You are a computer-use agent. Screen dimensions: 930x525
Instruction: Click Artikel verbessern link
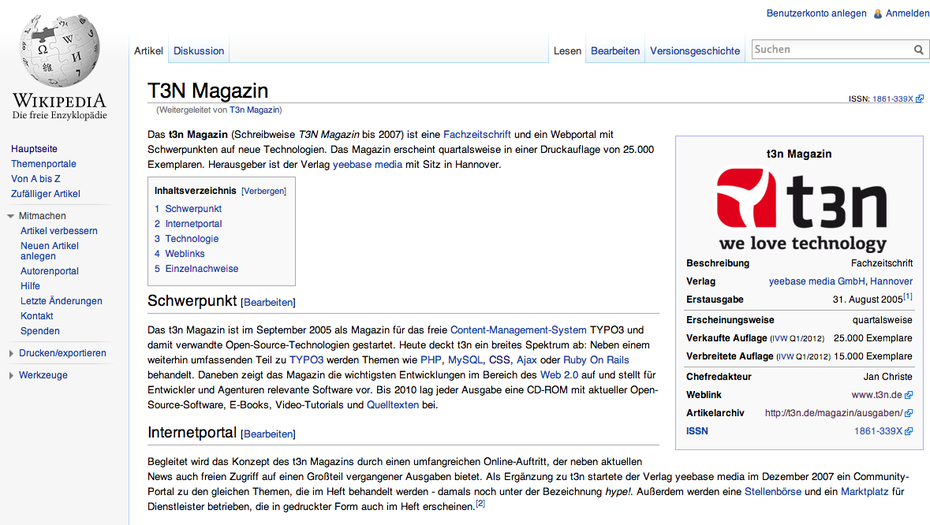tap(59, 231)
